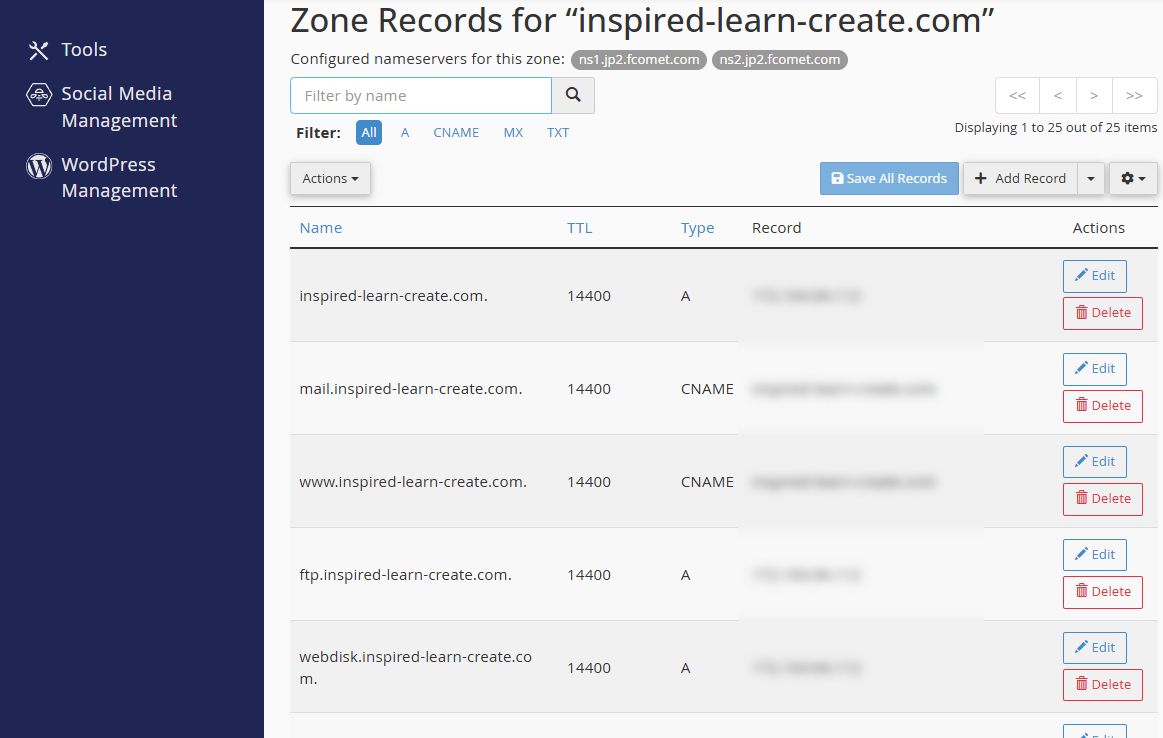Viewport: 1163px width, 738px height.
Task: Open Social Media Management section
Action: (102, 107)
